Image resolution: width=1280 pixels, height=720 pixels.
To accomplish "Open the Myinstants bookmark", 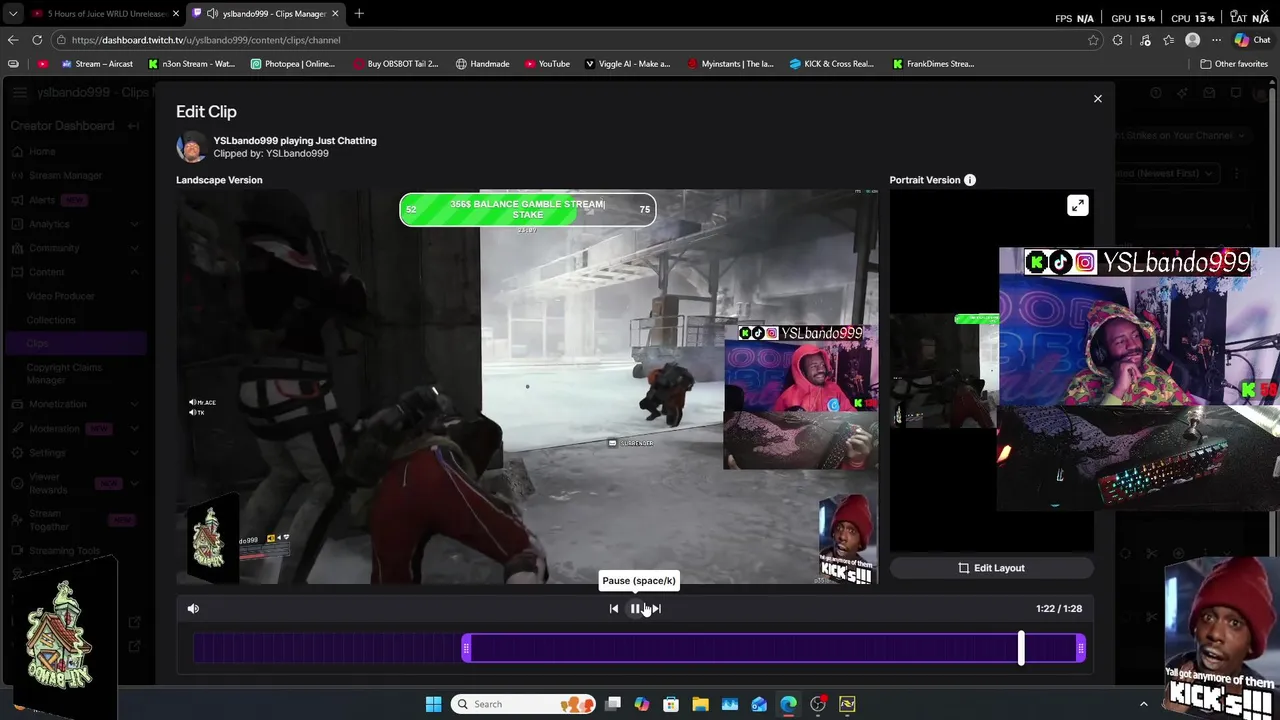I will (730, 64).
